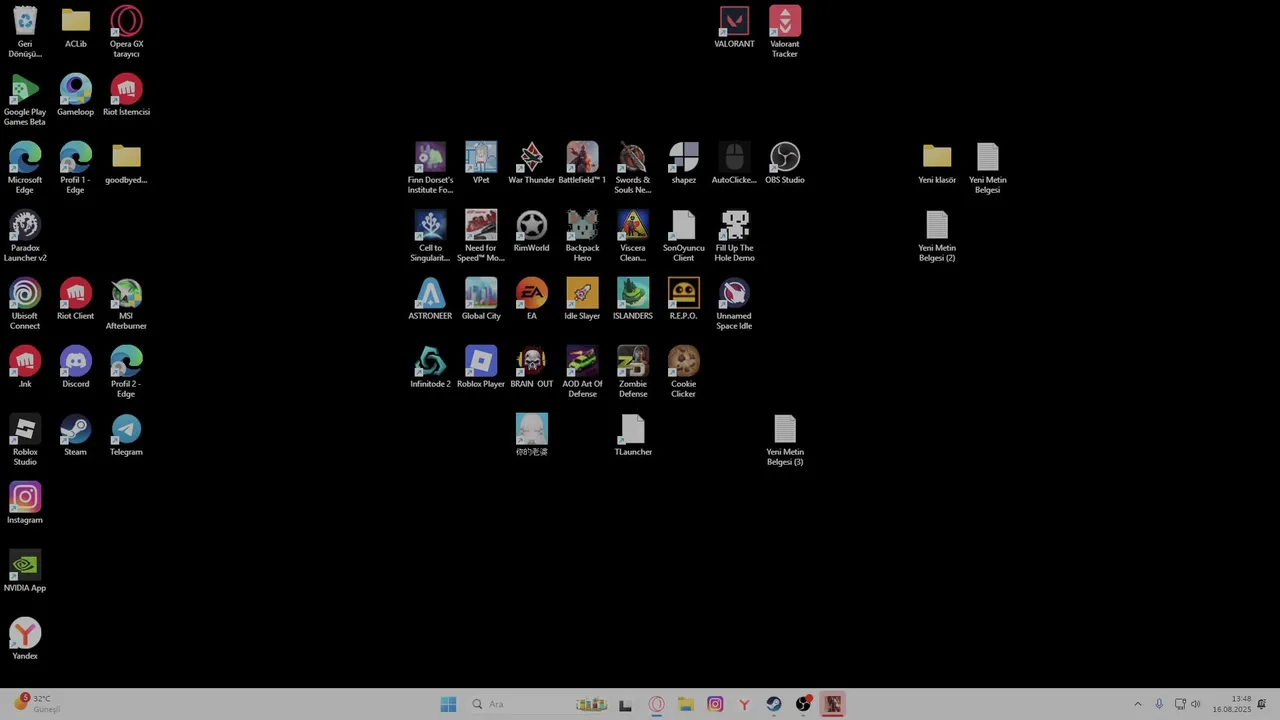Launch Discord from the desktop
The image size is (1280, 720).
(75, 362)
